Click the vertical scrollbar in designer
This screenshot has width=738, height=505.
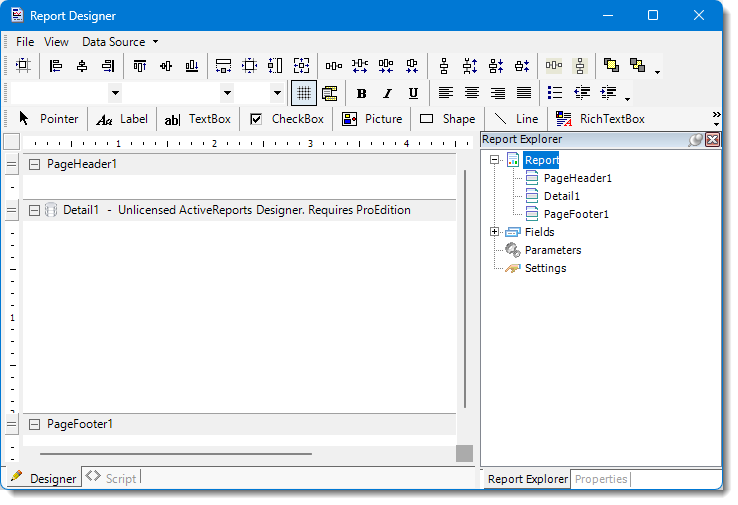click(465, 289)
